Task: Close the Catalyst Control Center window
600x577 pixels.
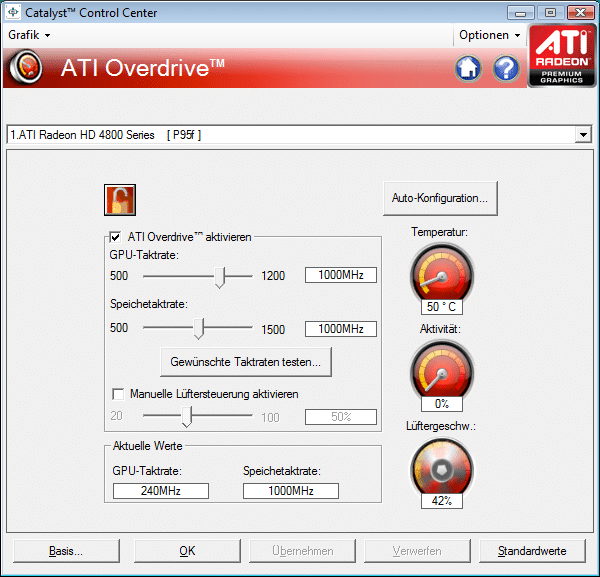Action: (580, 13)
